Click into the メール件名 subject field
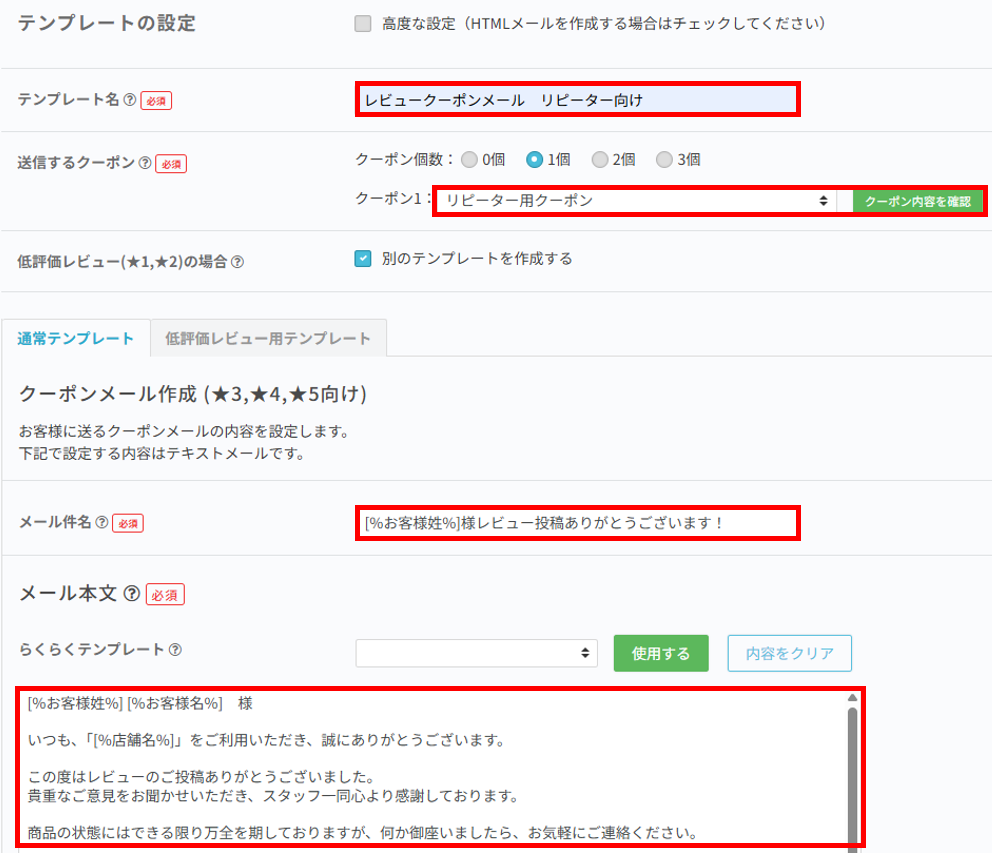This screenshot has width=992, height=853. pyautogui.click(x=577, y=523)
